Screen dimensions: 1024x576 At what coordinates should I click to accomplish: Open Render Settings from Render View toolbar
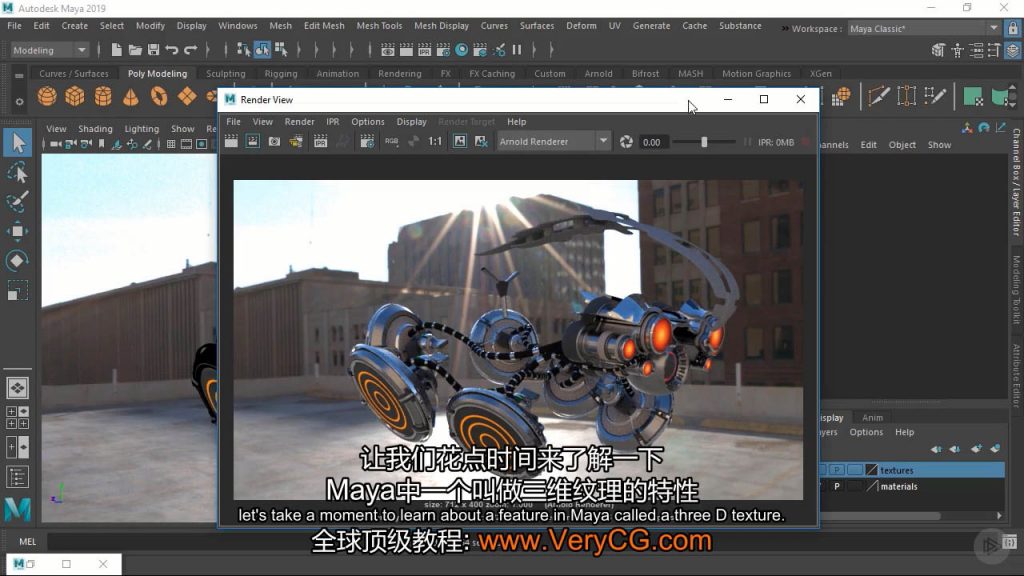[x=367, y=141]
